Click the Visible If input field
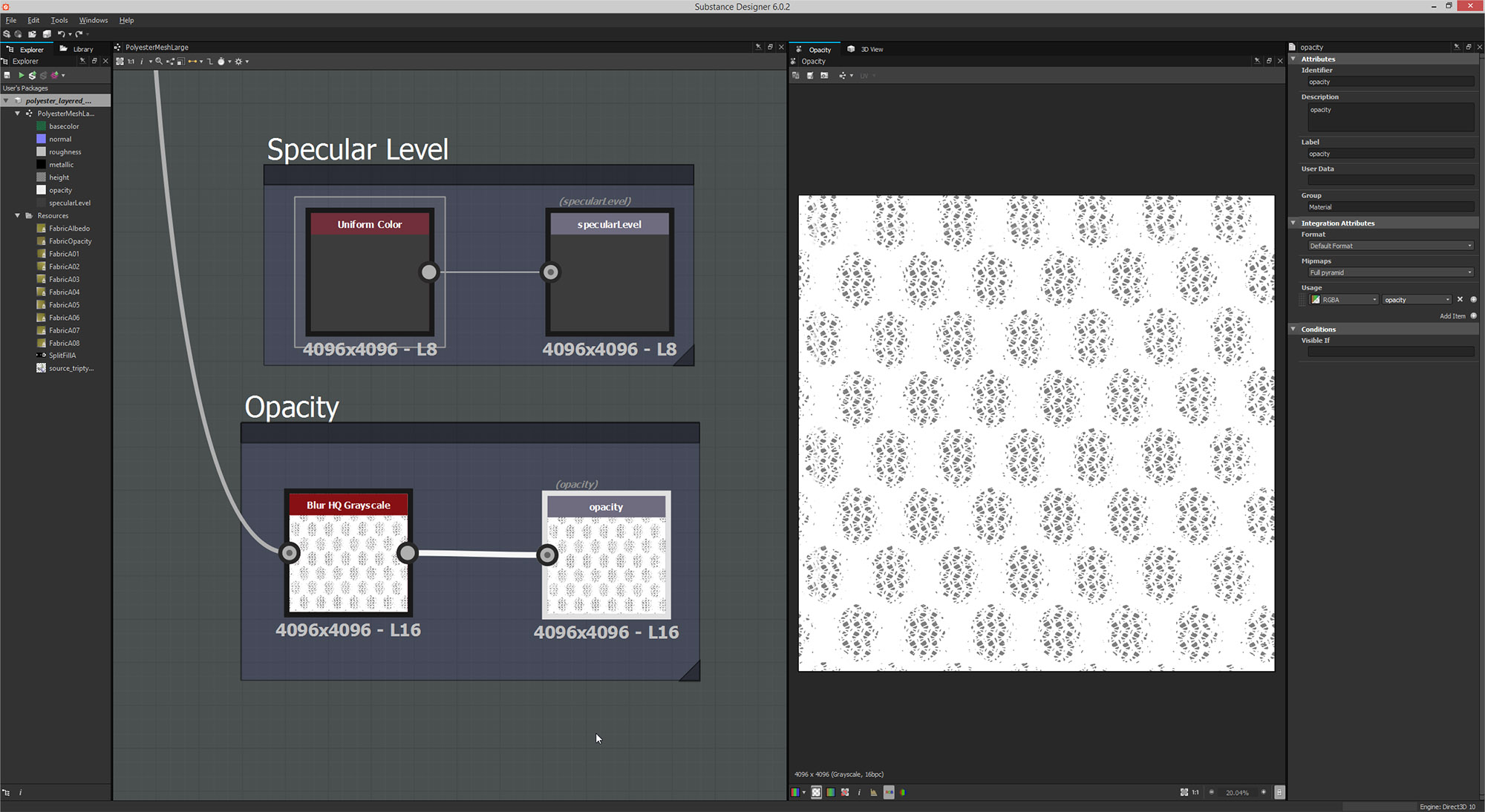This screenshot has height=812, width=1485. coord(1390,352)
